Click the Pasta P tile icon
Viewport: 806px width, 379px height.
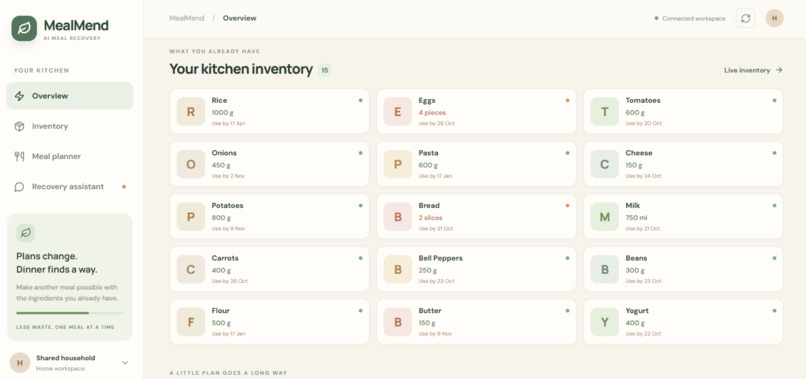tap(398, 164)
